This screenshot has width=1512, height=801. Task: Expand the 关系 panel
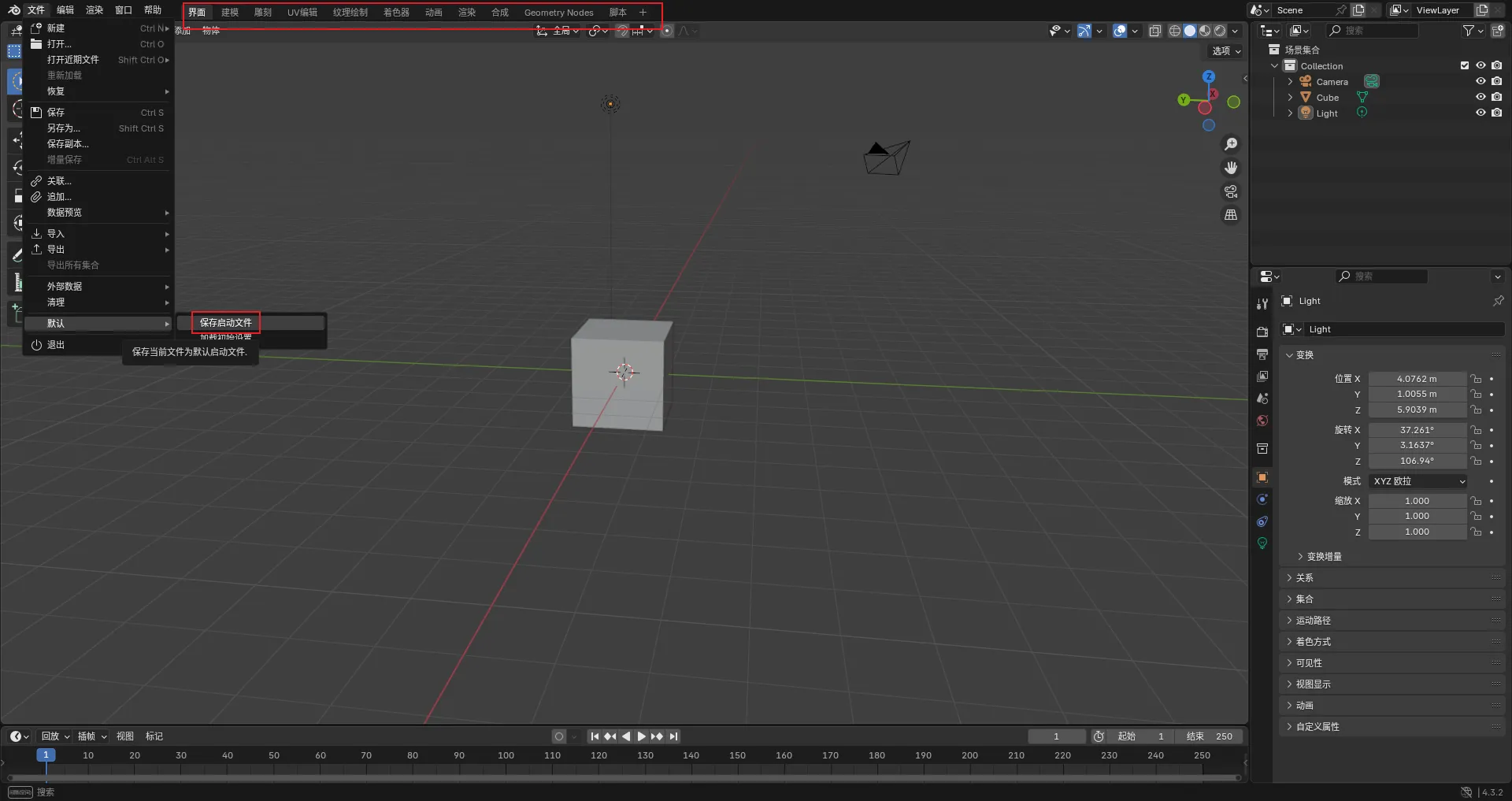1305,578
